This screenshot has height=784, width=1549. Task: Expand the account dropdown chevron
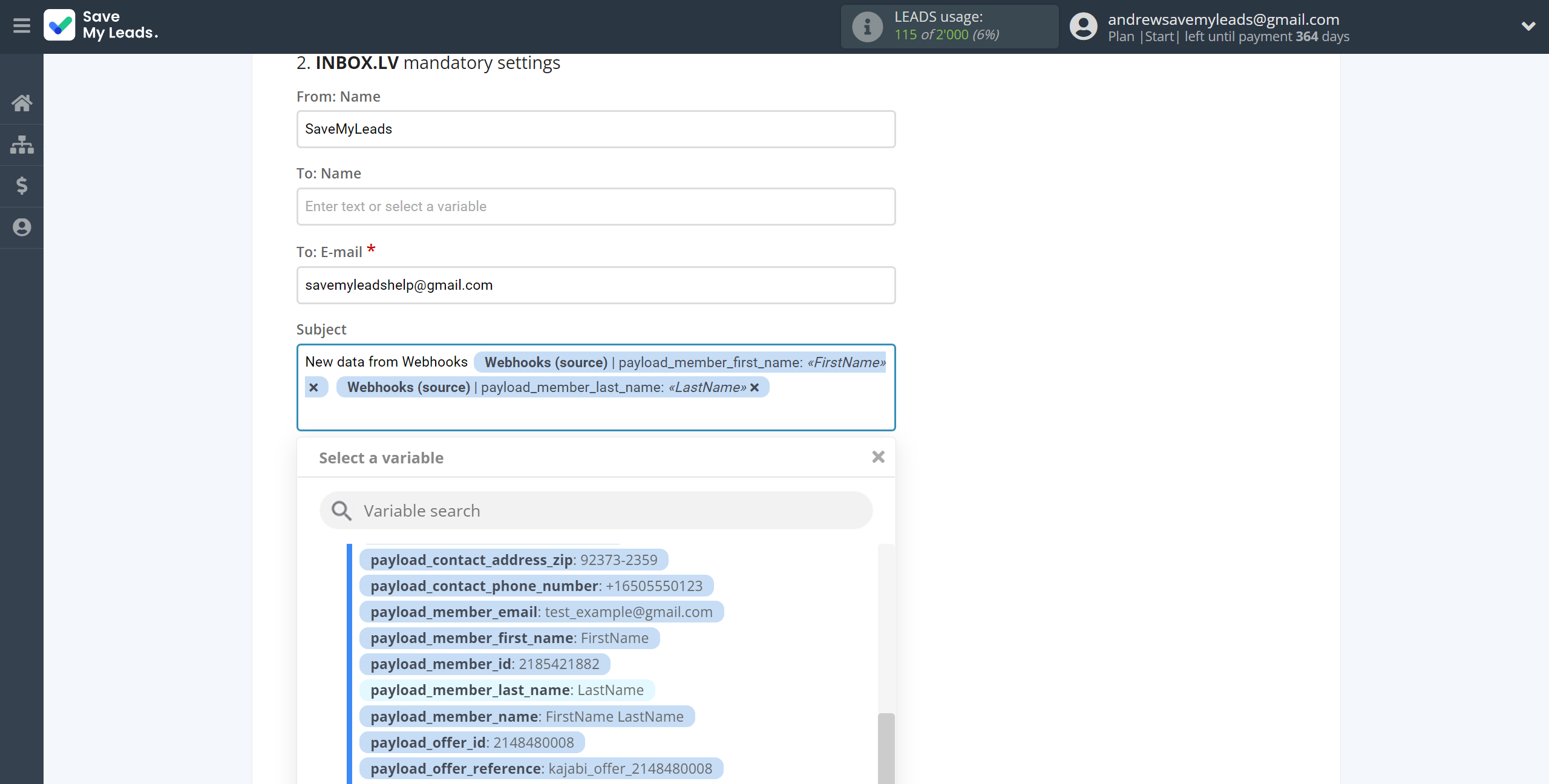tap(1528, 27)
